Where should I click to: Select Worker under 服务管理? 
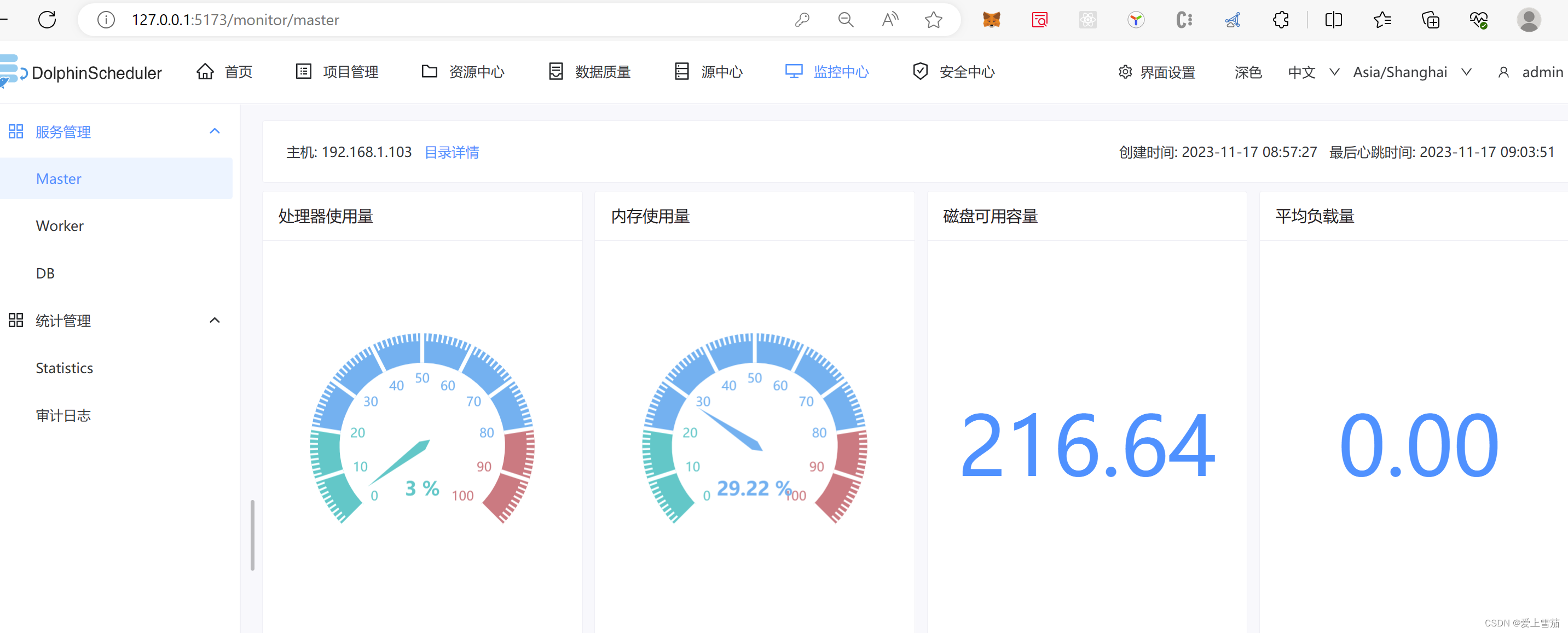[59, 225]
